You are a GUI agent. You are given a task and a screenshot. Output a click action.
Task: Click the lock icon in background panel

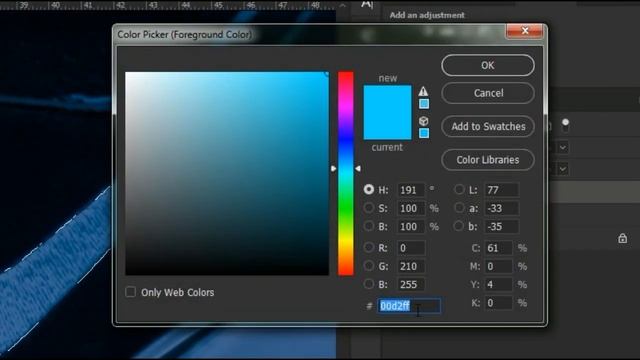pyautogui.click(x=622, y=238)
